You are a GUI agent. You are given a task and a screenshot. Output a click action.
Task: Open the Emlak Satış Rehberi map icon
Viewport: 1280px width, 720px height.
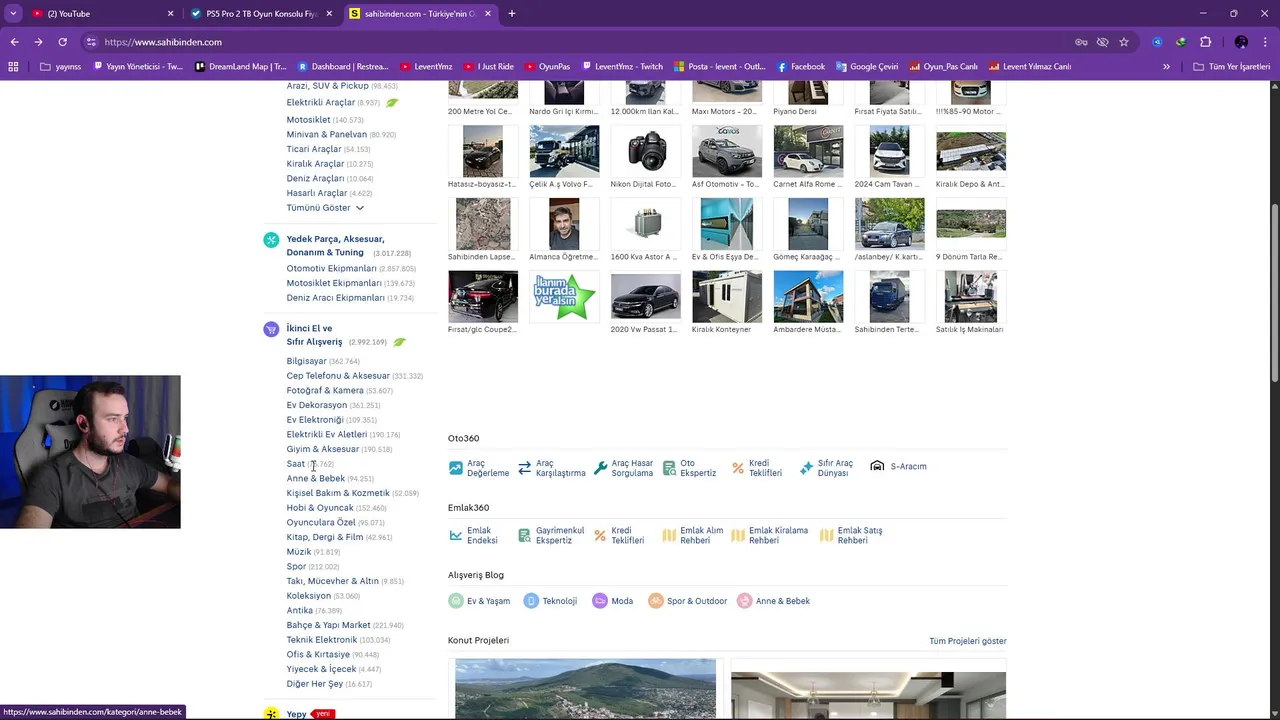coord(826,535)
